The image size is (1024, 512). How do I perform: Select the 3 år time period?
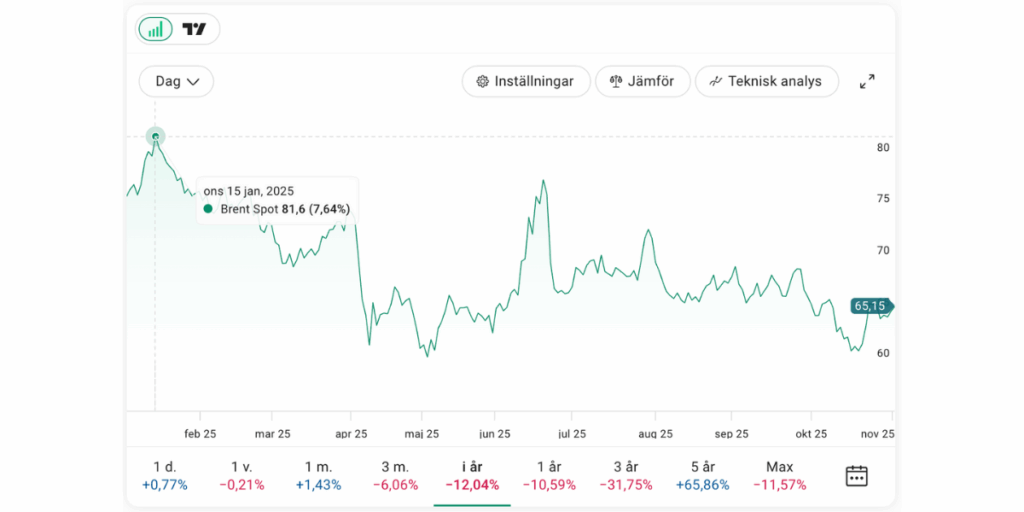point(626,476)
